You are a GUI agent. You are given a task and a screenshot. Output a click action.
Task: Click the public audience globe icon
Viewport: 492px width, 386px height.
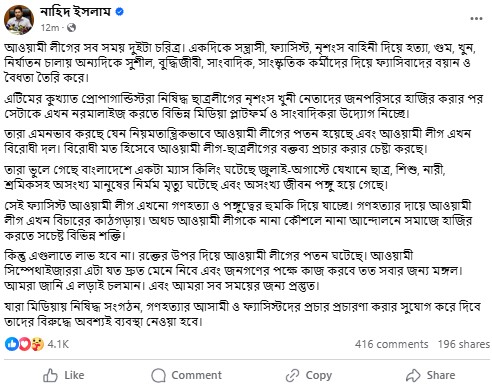point(71,28)
